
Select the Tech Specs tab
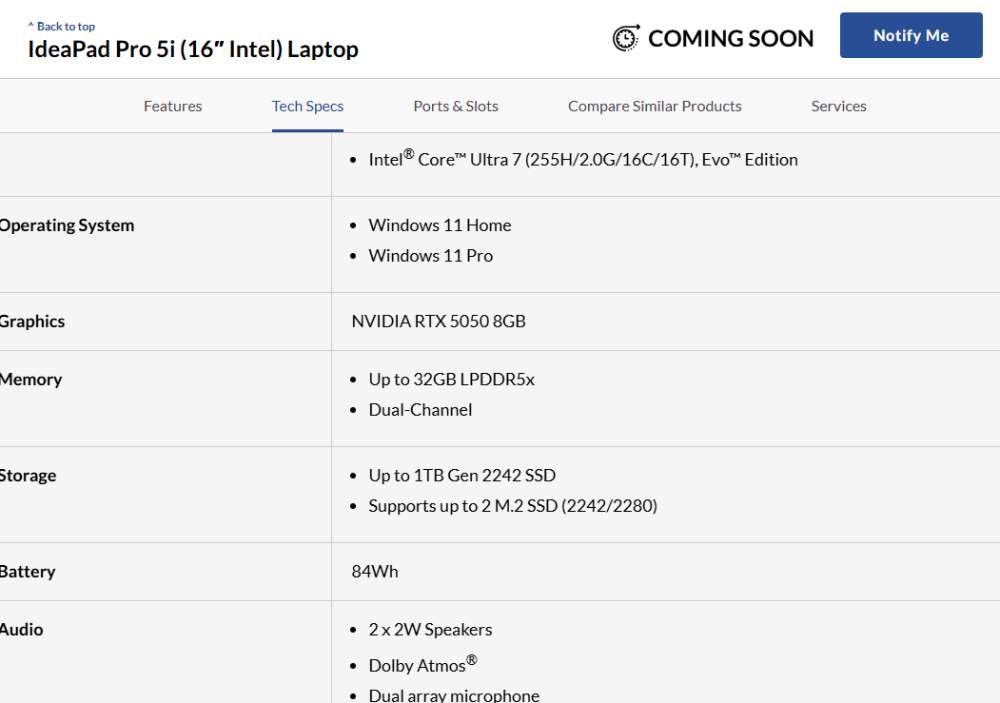[x=307, y=106]
